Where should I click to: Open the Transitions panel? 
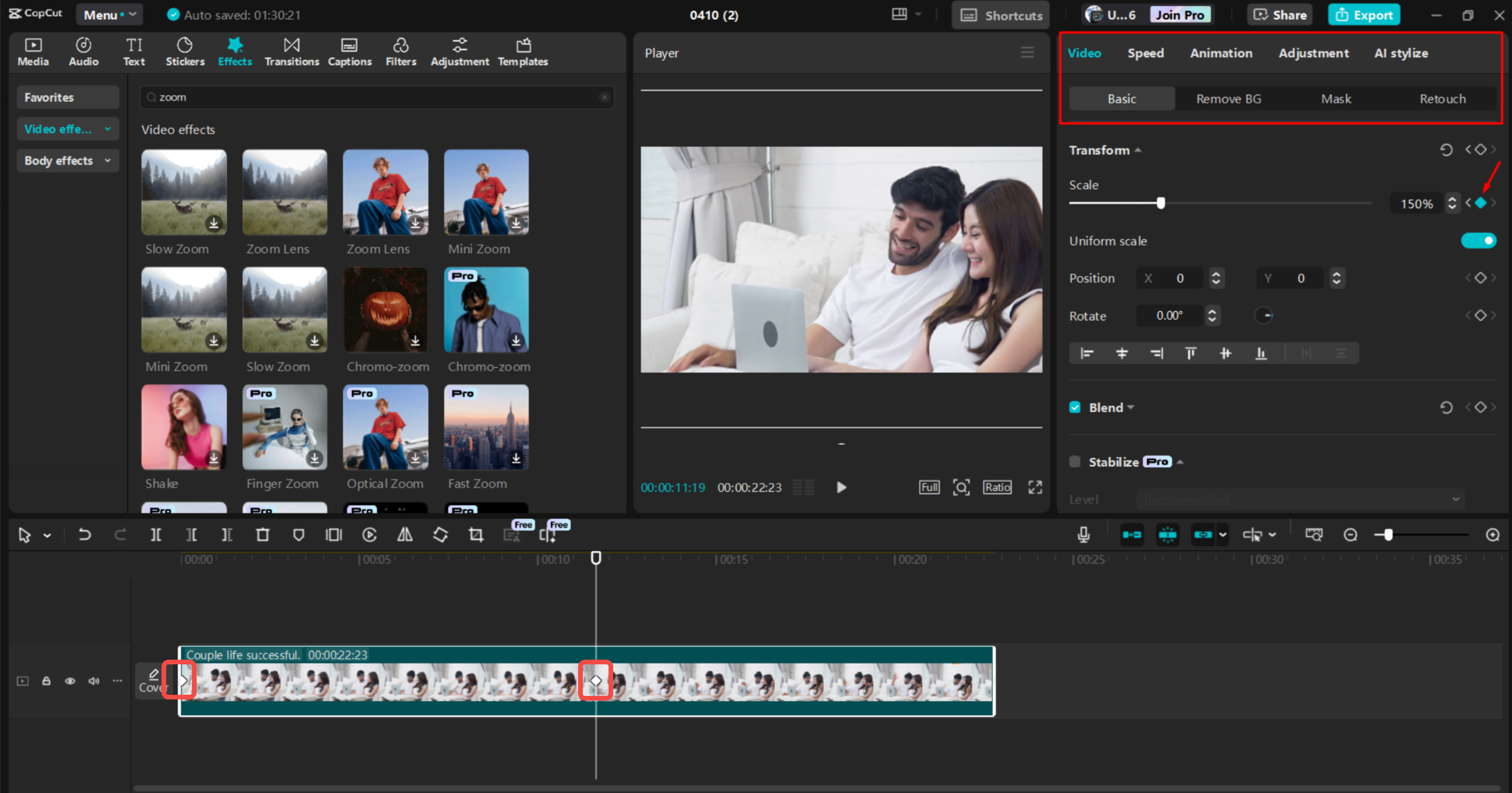tap(292, 51)
